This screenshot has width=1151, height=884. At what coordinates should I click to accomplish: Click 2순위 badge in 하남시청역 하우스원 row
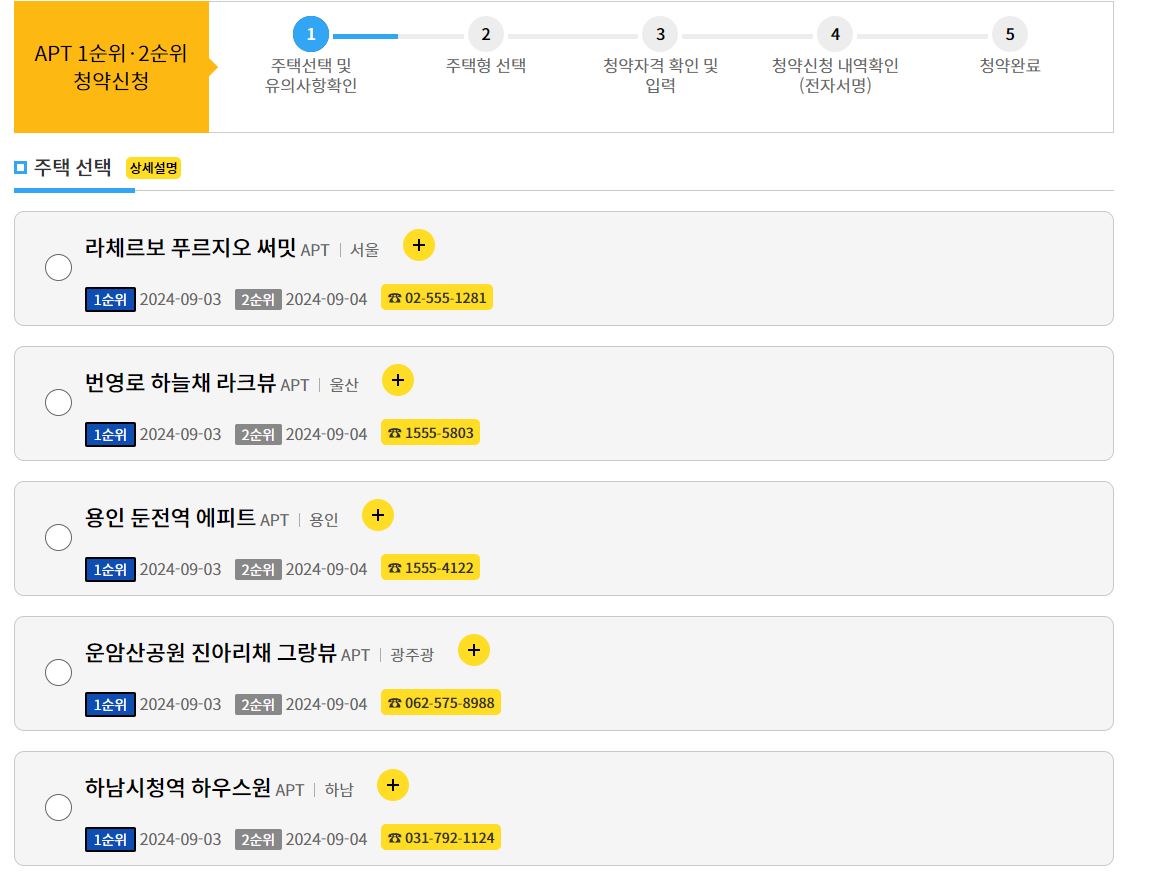click(x=258, y=840)
